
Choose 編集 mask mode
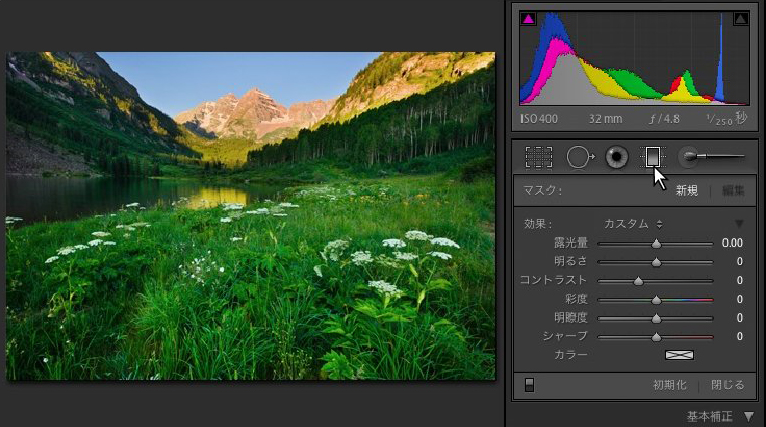(x=733, y=190)
